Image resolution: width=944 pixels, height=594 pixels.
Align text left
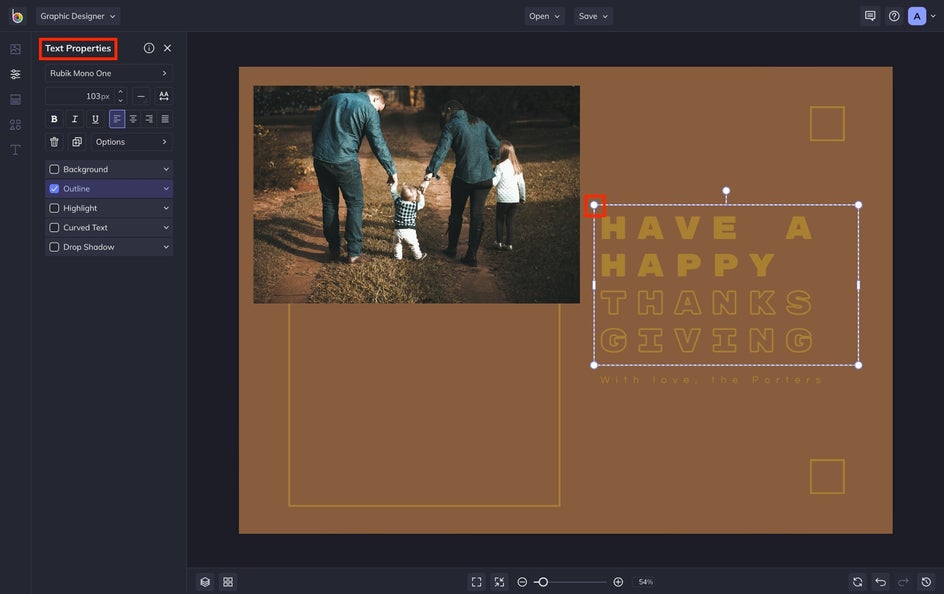tap(117, 119)
